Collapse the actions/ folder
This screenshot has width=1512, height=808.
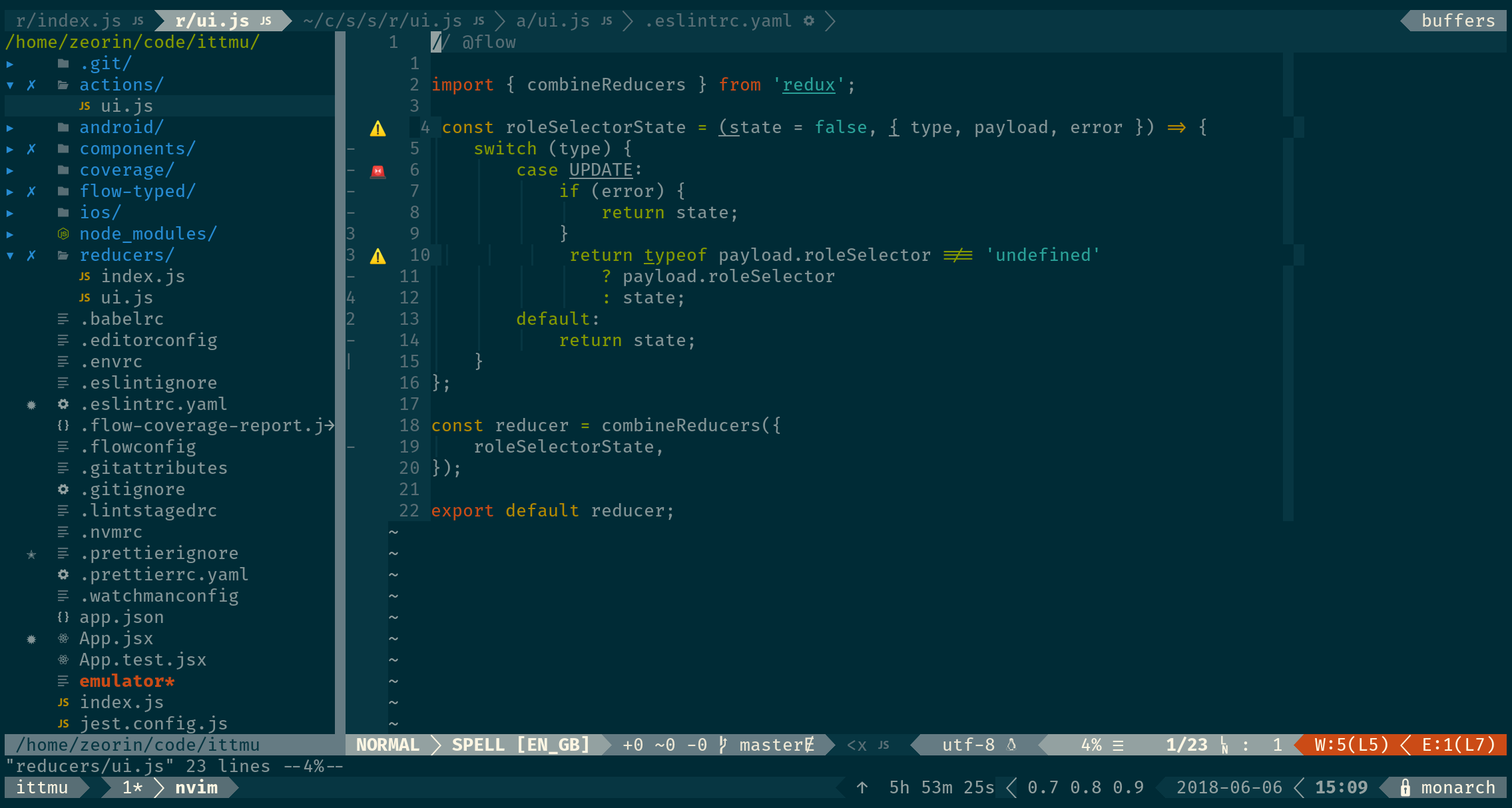[x=10, y=85]
